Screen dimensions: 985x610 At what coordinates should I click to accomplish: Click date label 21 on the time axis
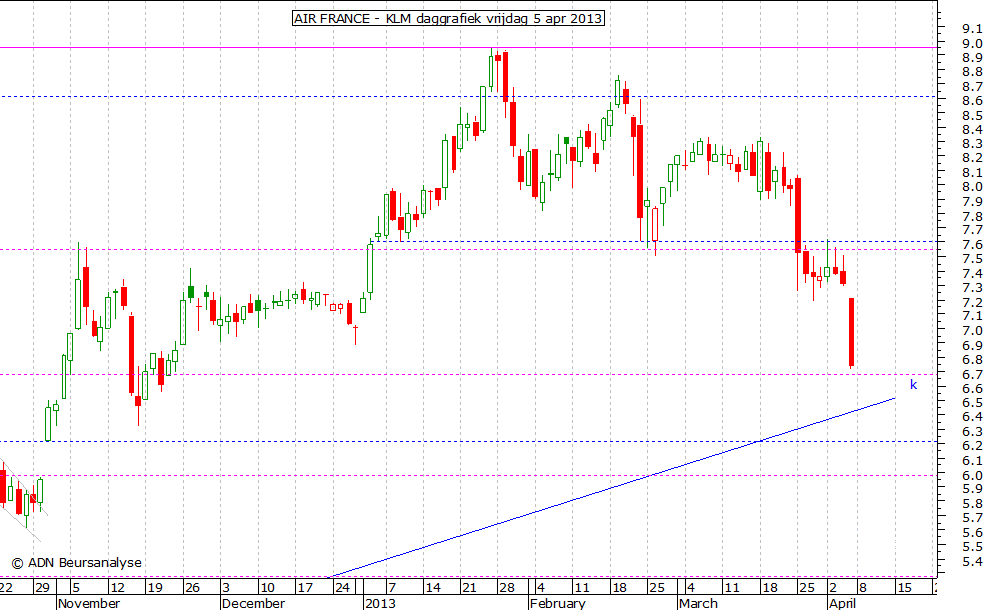469,587
